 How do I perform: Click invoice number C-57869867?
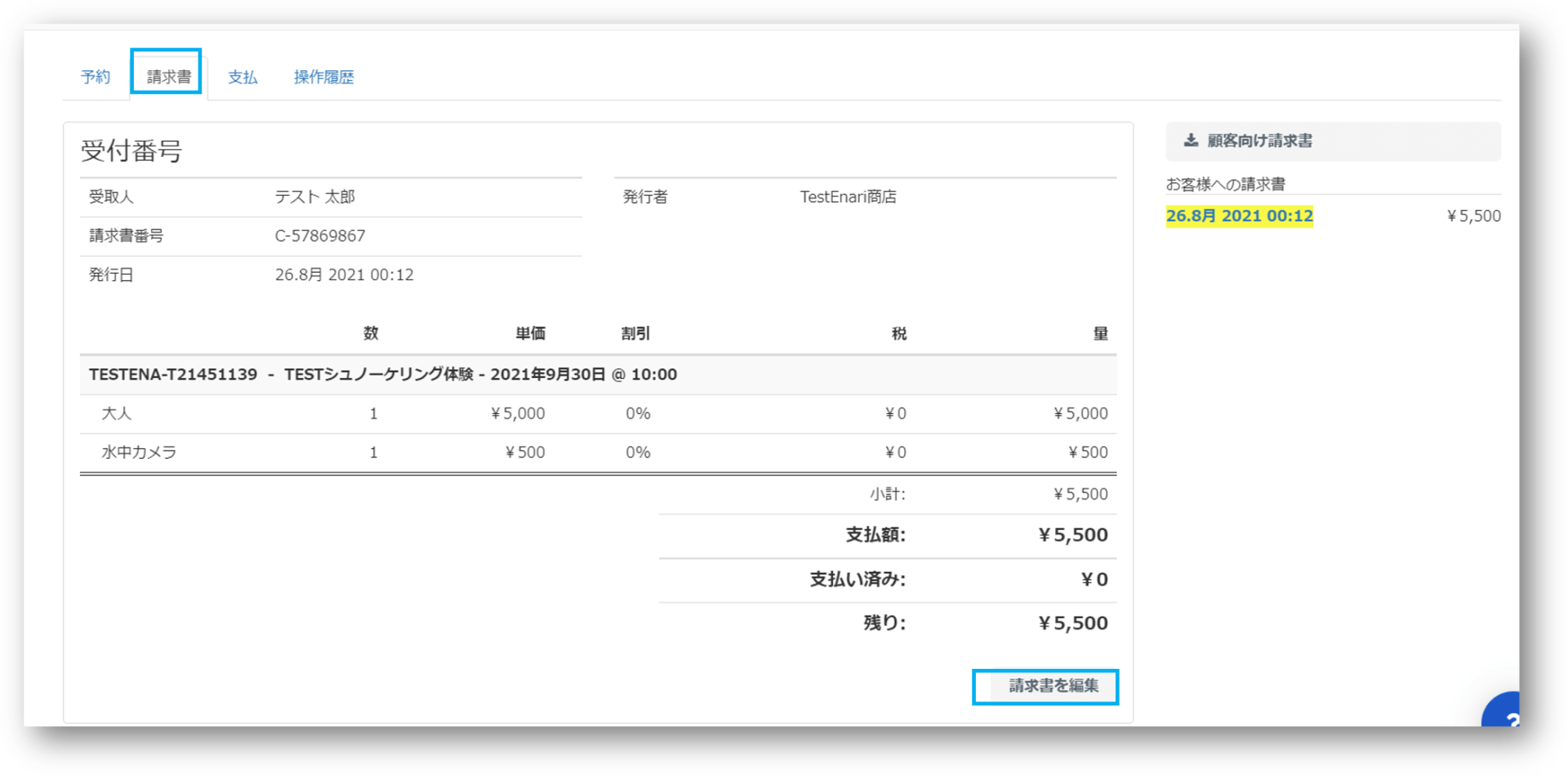tap(319, 236)
